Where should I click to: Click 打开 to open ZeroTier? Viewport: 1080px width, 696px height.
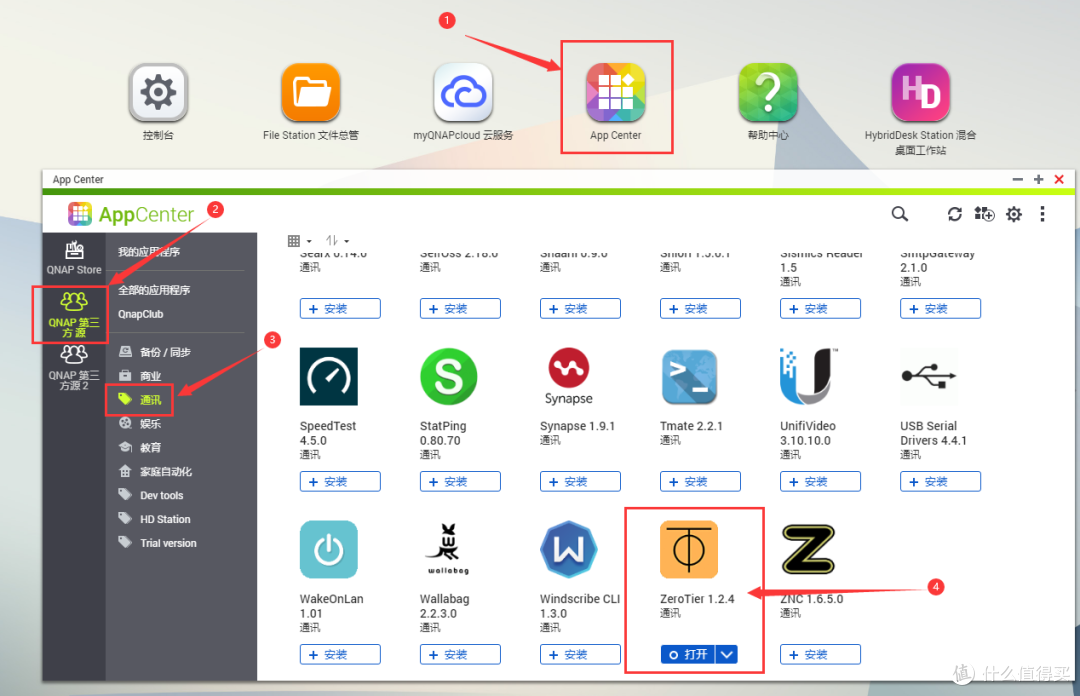[688, 655]
